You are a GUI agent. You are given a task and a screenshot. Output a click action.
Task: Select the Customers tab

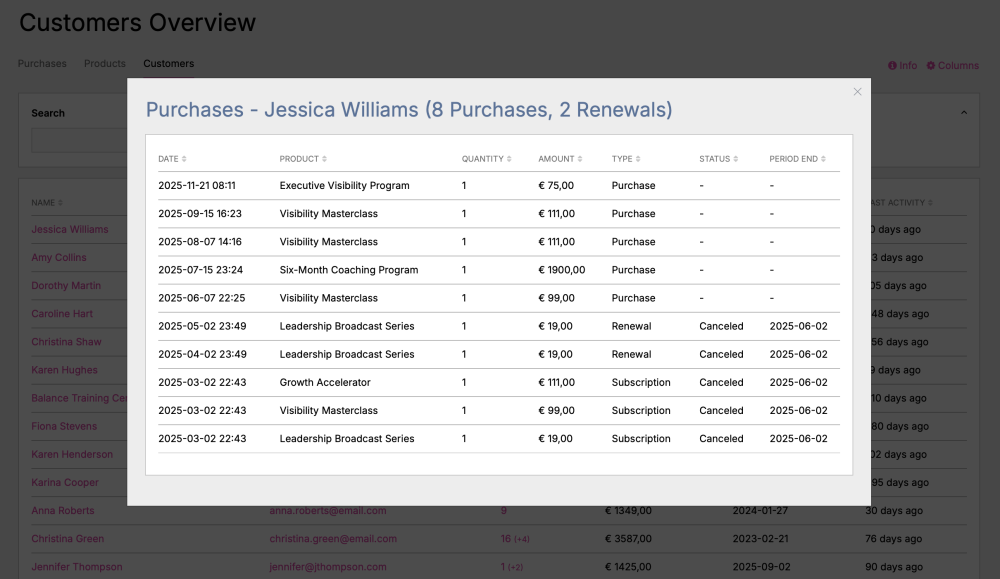pos(168,64)
